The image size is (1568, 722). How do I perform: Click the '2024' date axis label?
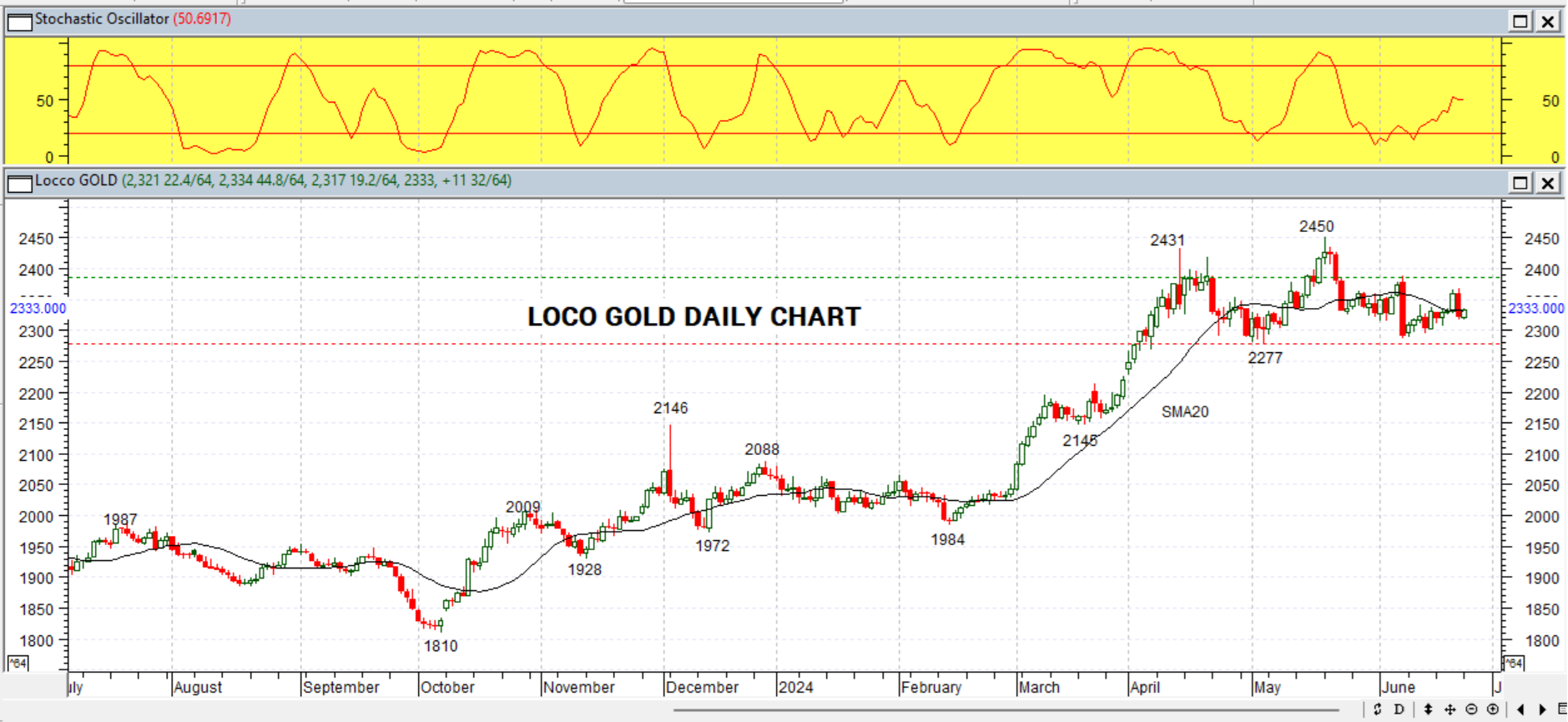795,688
